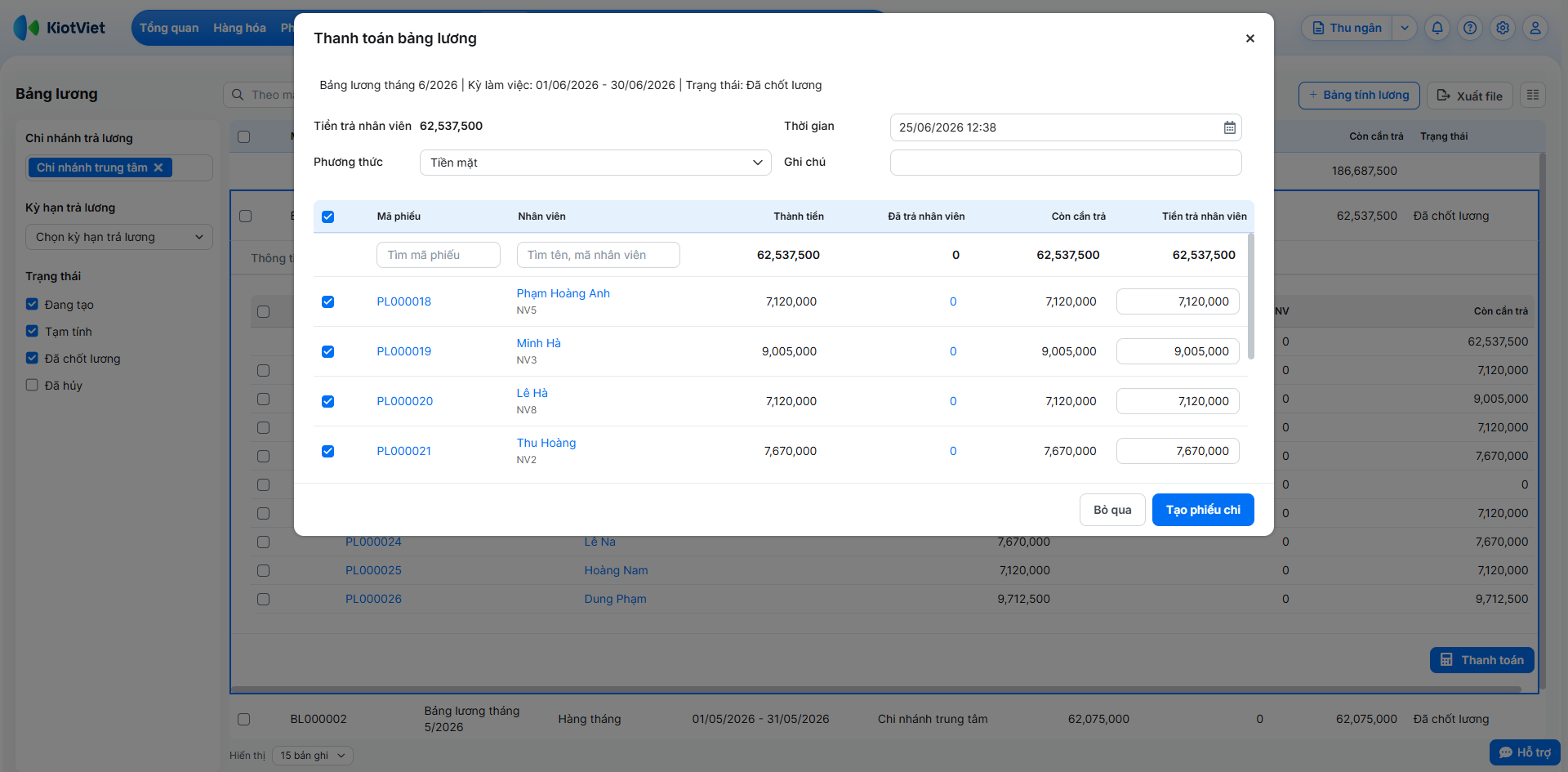1568x772 pixels.
Task: Edit payment amount for PL000019
Action: click(1178, 351)
